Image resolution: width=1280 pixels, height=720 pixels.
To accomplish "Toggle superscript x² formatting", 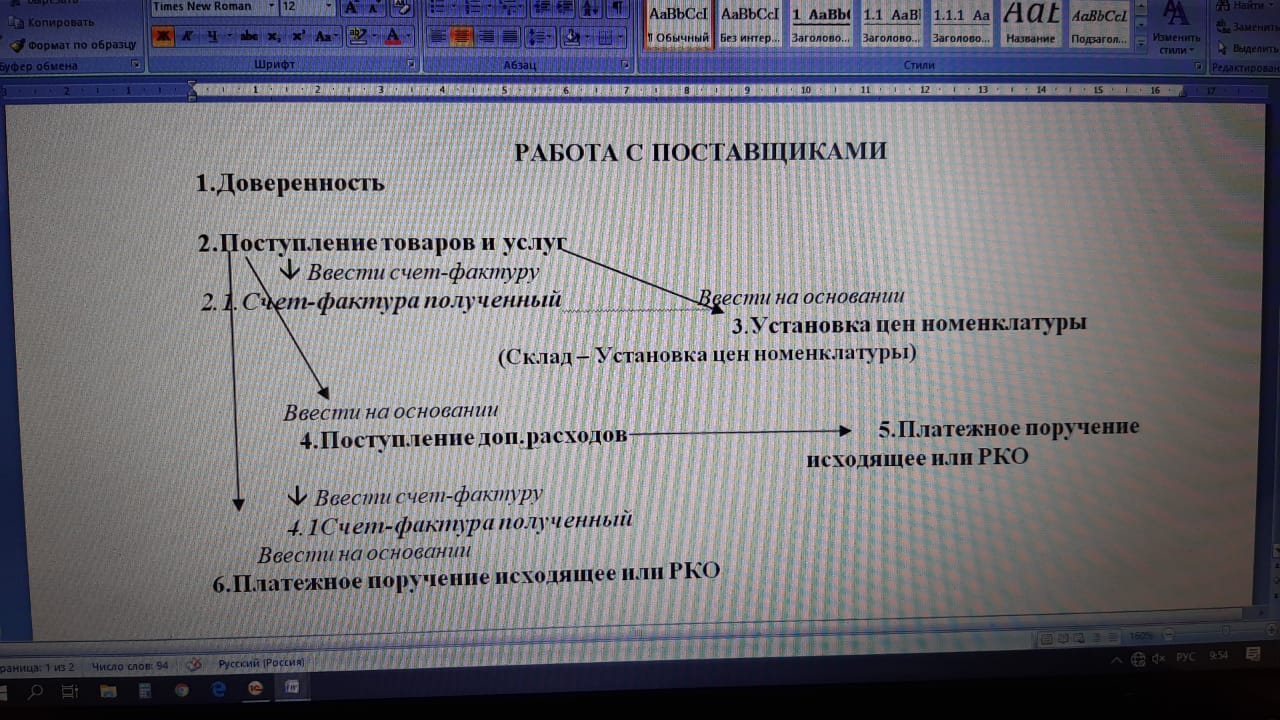I will [x=298, y=37].
